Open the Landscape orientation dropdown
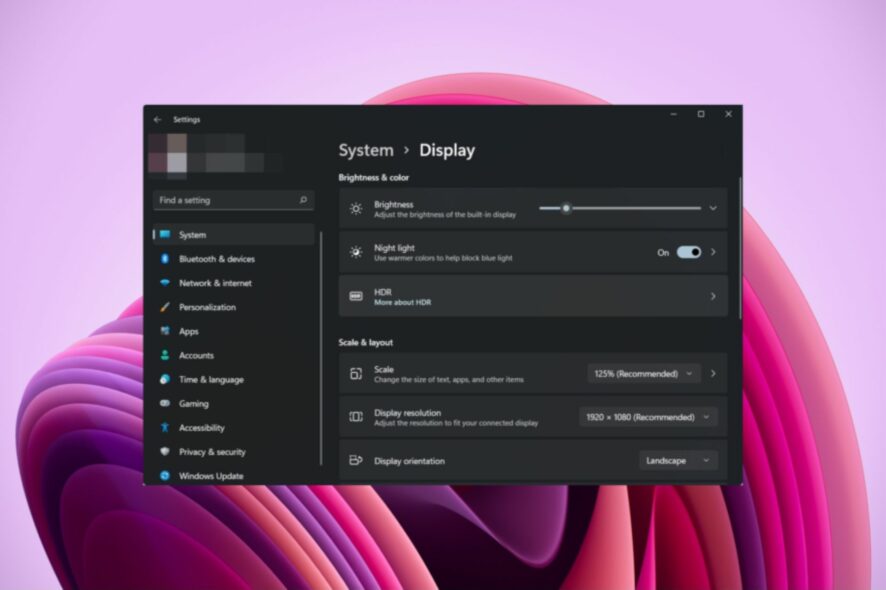The width and height of the screenshot is (886, 590). click(x=677, y=461)
